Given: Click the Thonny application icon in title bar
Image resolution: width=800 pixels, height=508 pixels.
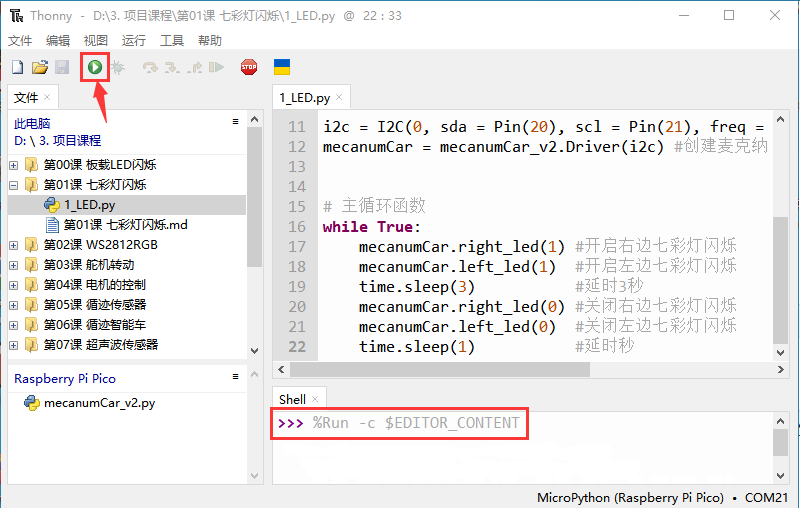Looking at the screenshot, I should coord(16,16).
